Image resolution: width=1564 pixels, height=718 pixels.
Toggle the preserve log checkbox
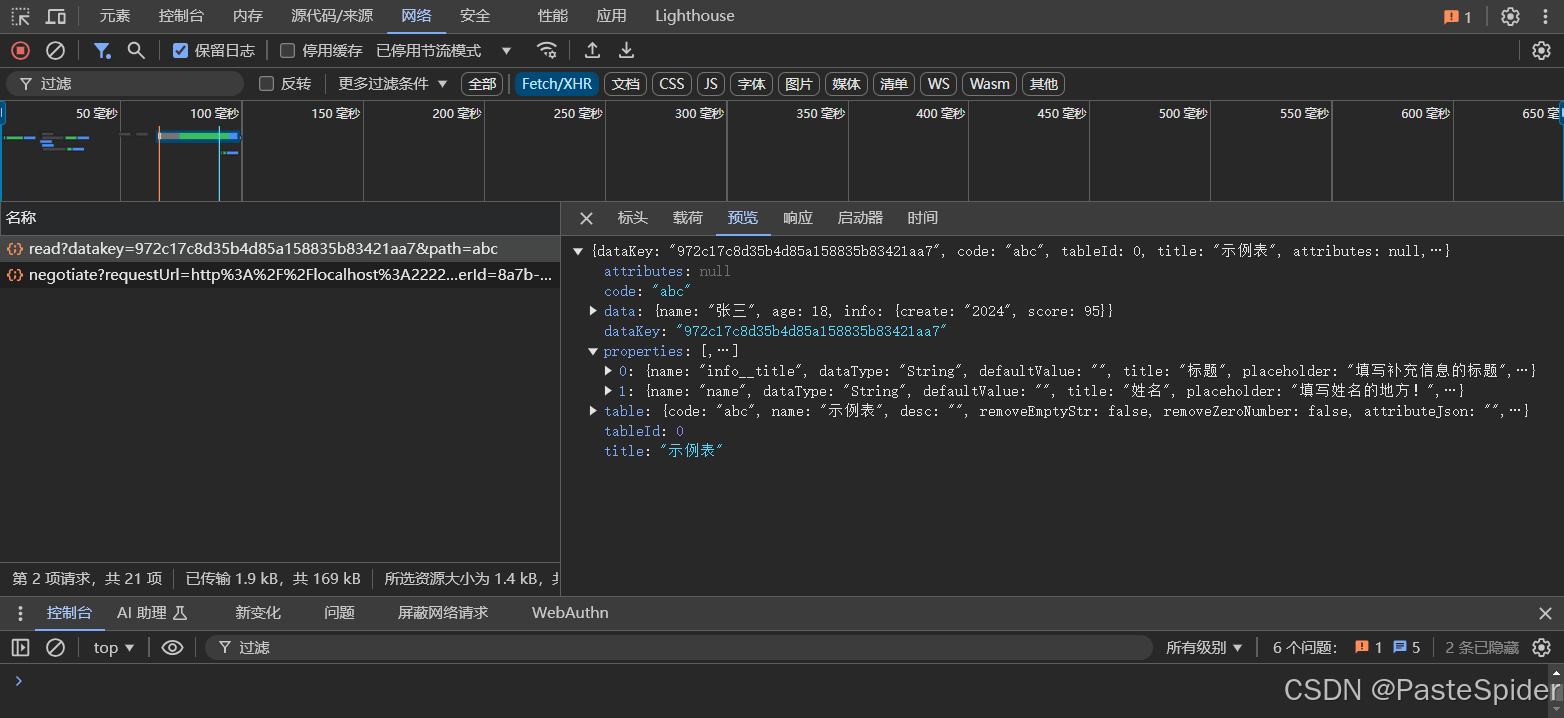[180, 50]
